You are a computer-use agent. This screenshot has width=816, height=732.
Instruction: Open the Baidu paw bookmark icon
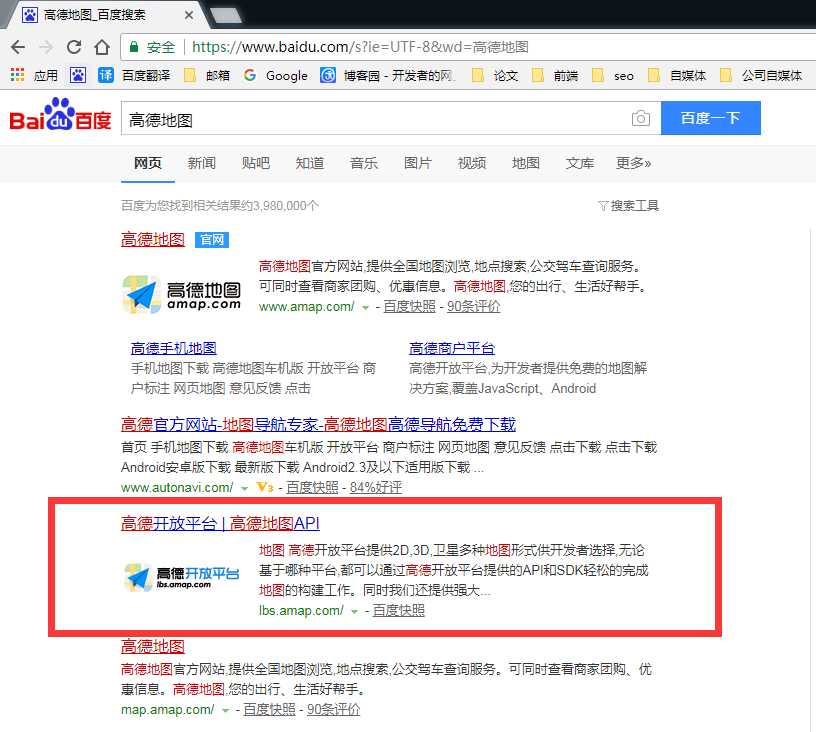point(78,75)
